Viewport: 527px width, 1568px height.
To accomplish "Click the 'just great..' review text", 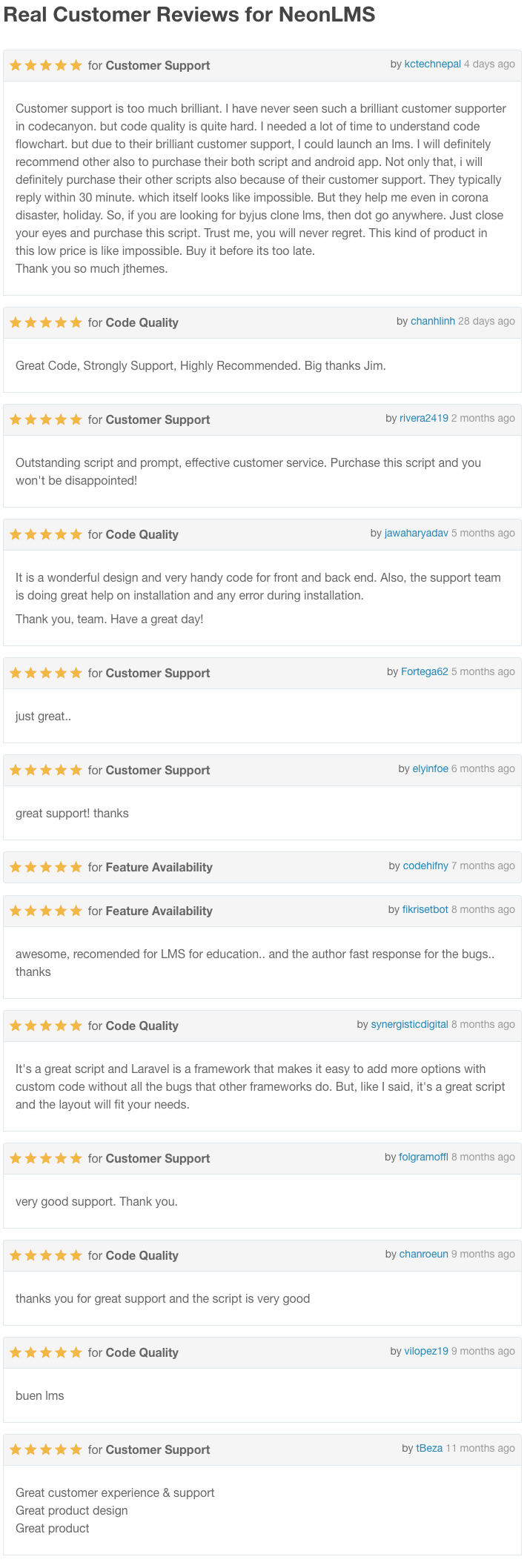I will pyautogui.click(x=43, y=717).
